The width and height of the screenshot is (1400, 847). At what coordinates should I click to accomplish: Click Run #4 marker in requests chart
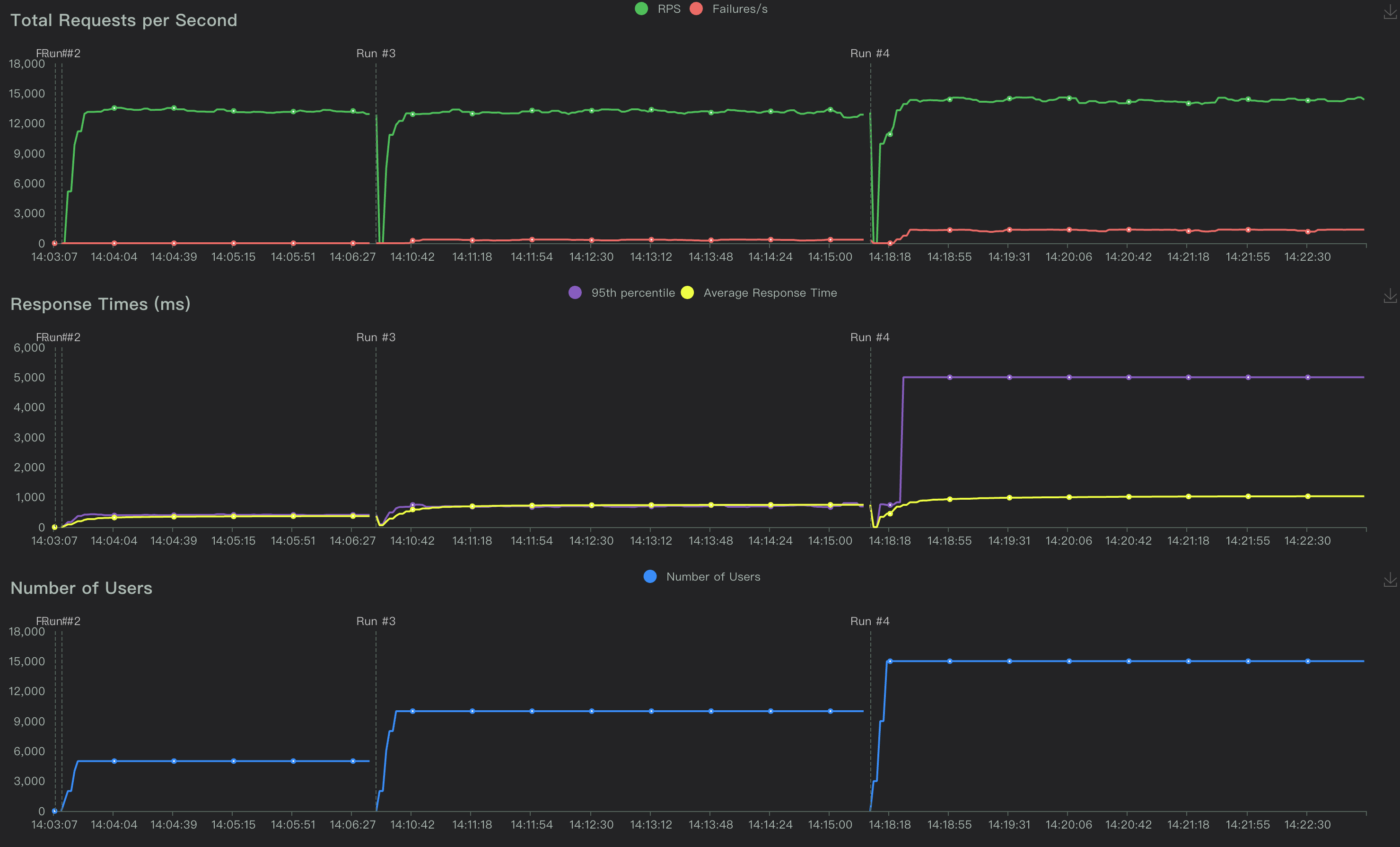click(869, 53)
